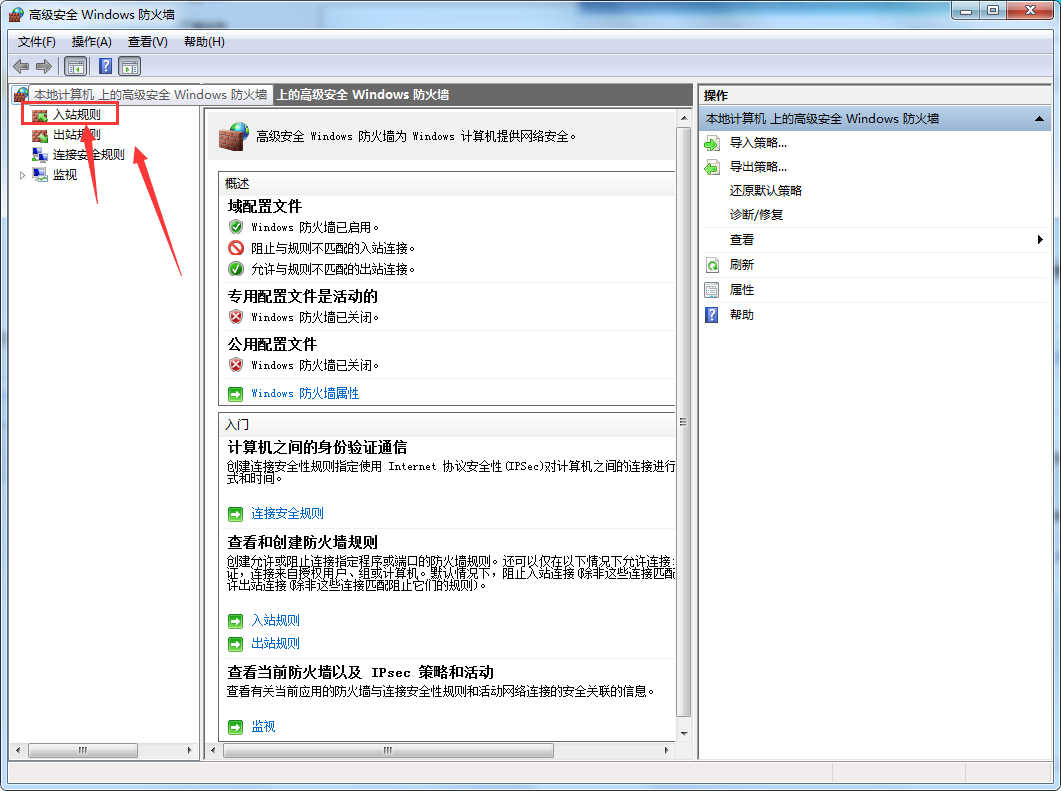Select 连接安全规则 in the left tree
This screenshot has width=1061, height=791.
tap(88, 155)
